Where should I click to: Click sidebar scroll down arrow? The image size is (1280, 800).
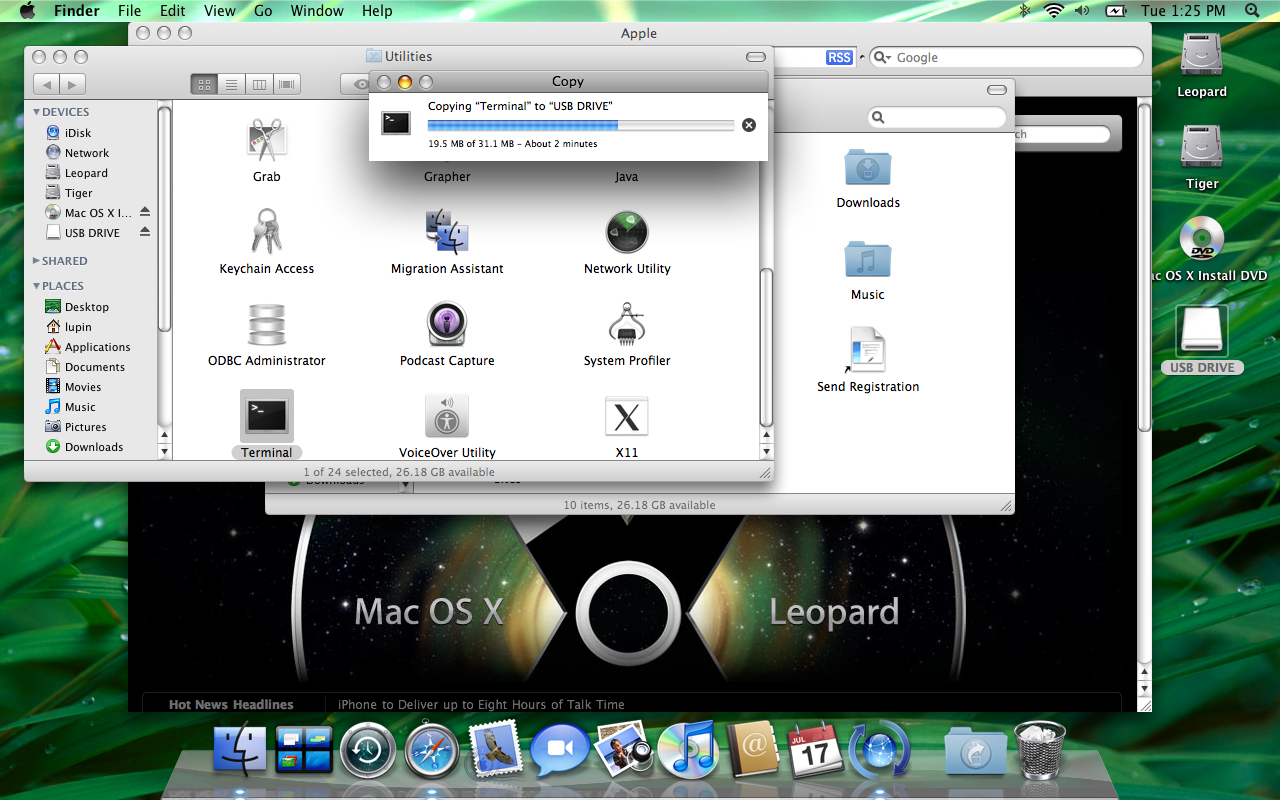[165, 452]
